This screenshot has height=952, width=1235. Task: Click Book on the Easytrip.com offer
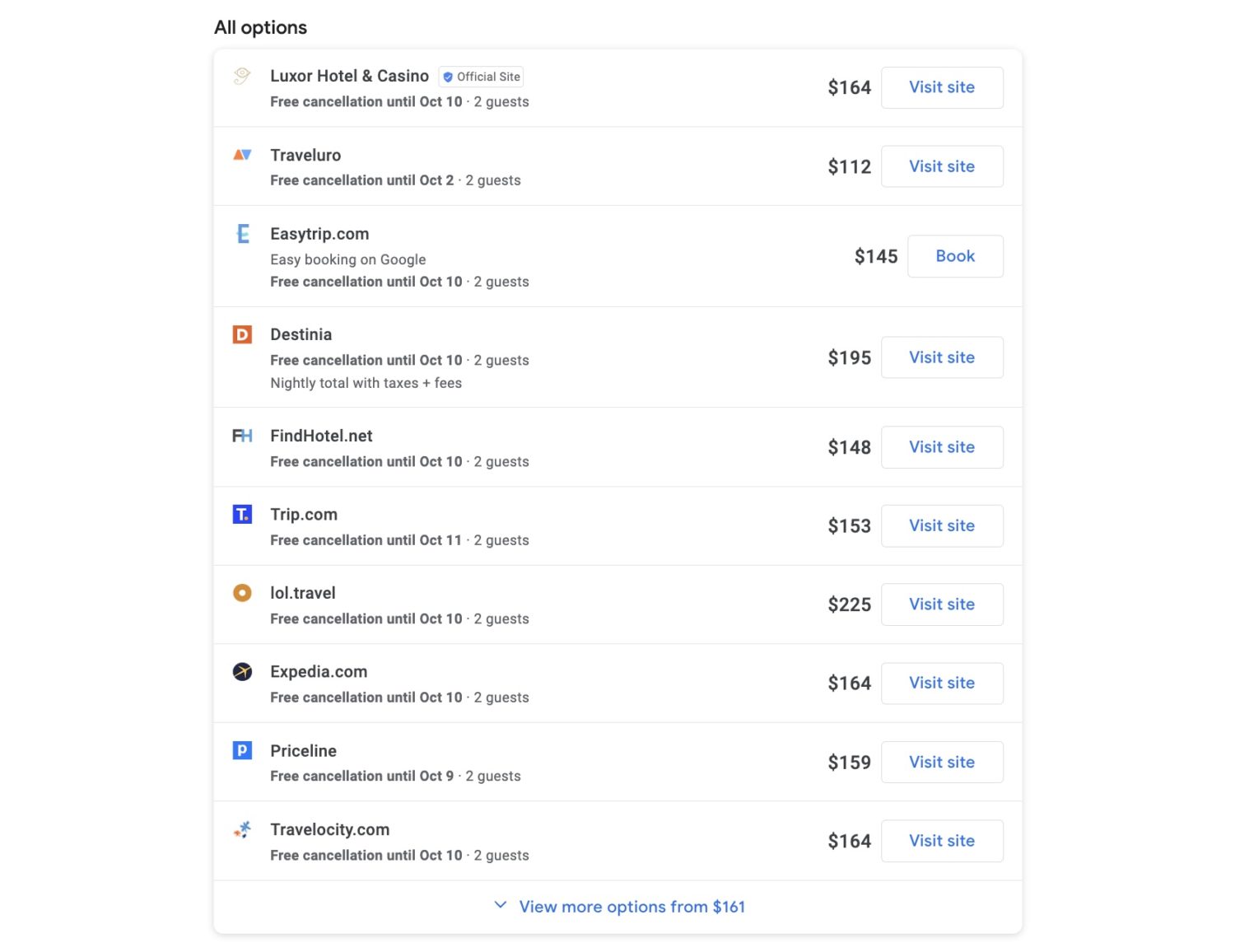point(955,256)
